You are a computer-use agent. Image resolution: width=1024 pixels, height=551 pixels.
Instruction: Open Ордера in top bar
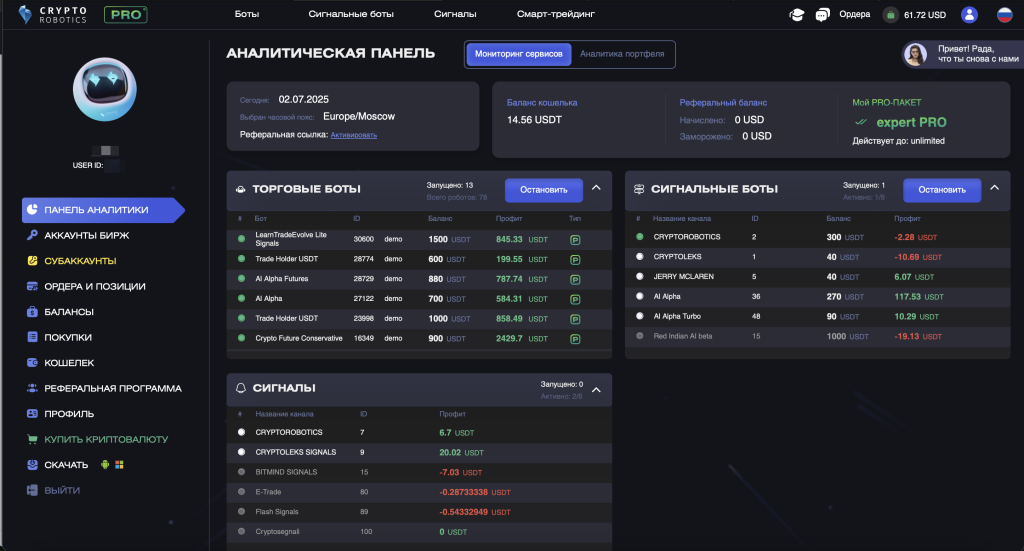point(855,14)
